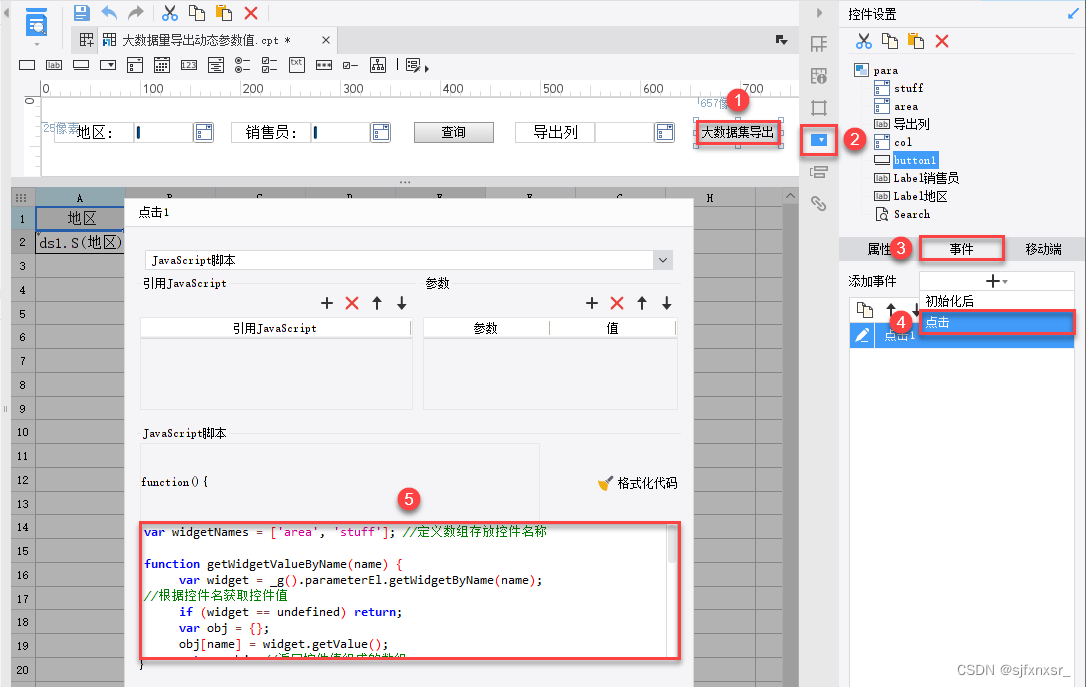Open the JavaScript脚本 type dropdown

pos(663,260)
